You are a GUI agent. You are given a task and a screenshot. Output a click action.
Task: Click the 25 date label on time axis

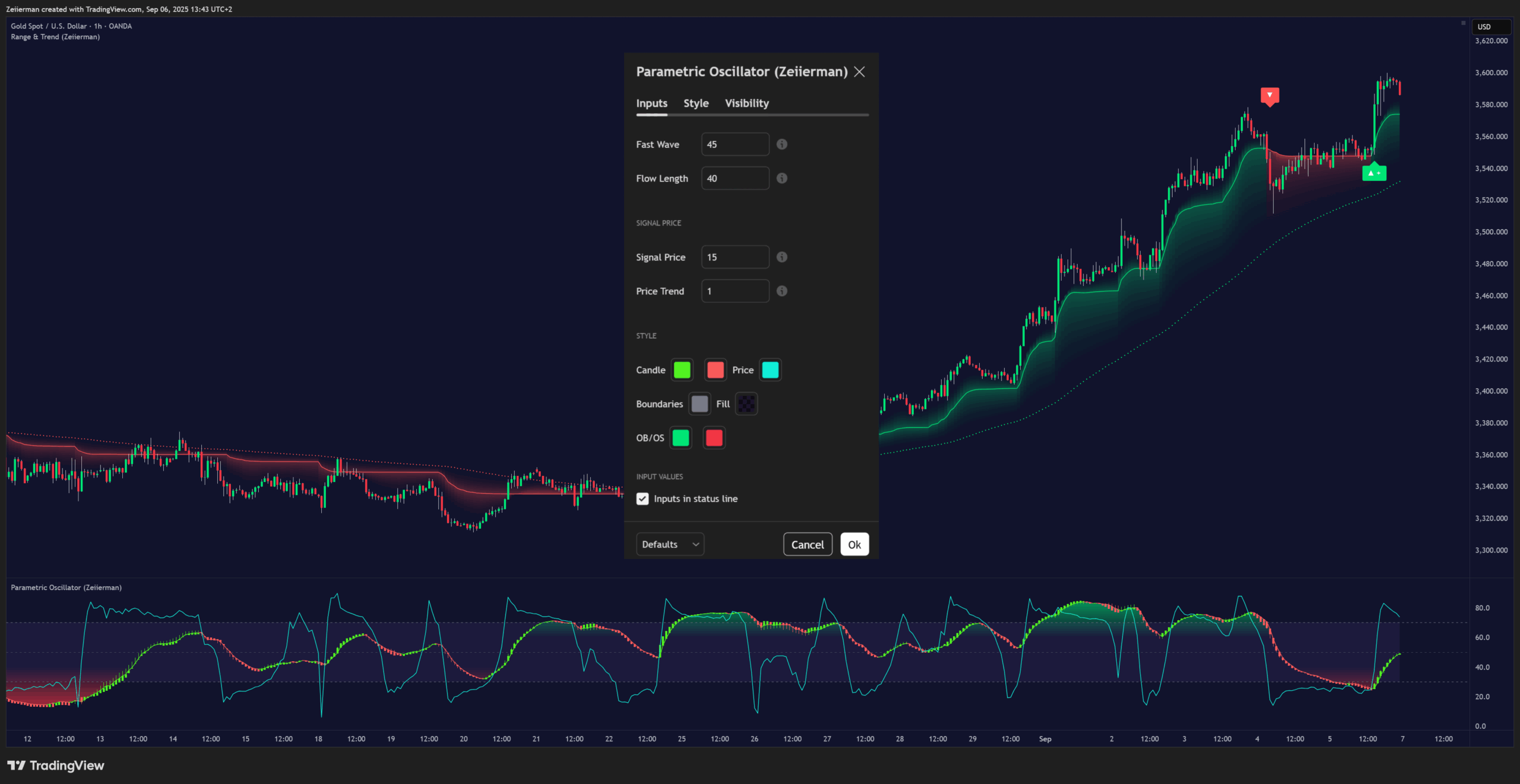point(682,739)
